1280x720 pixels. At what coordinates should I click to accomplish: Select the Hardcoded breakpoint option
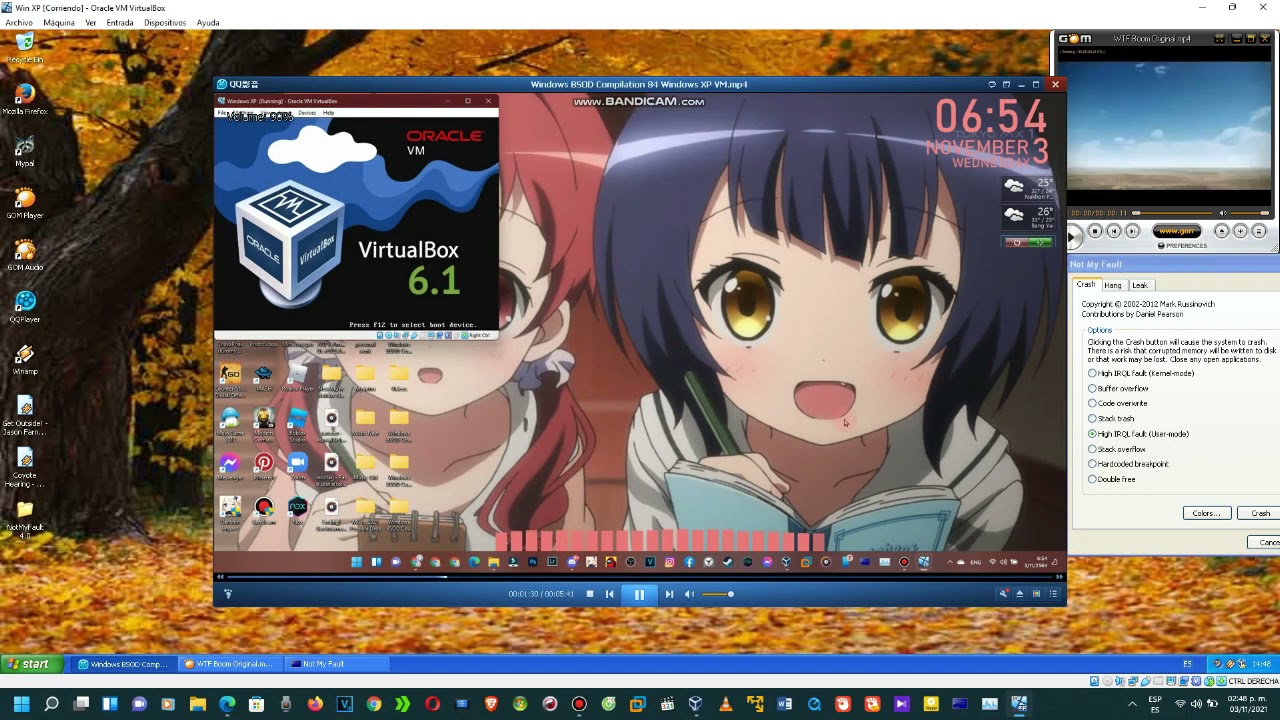coord(1129,464)
